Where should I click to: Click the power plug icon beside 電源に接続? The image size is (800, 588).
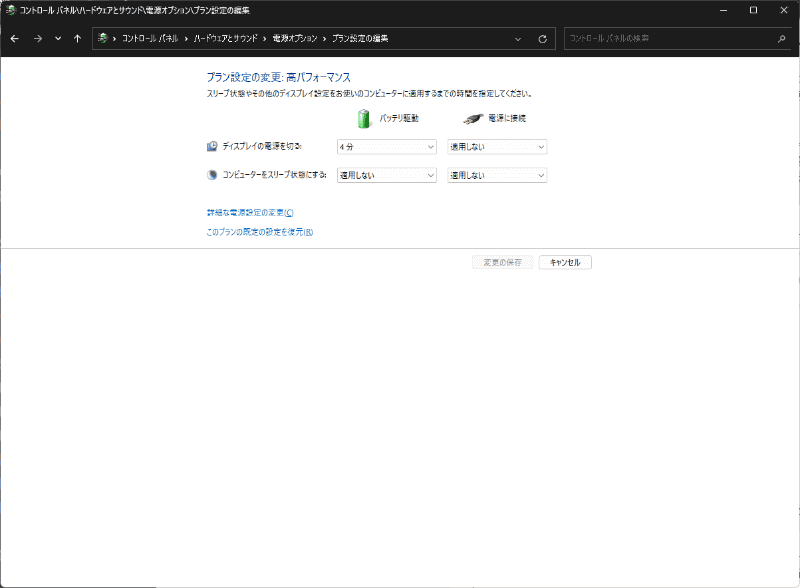[x=470, y=117]
